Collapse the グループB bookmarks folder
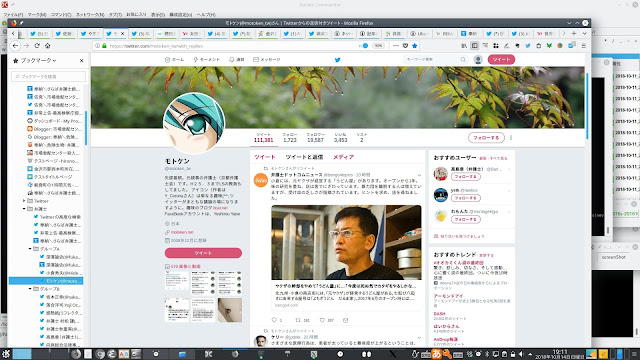640x360 pixels. 30,289
